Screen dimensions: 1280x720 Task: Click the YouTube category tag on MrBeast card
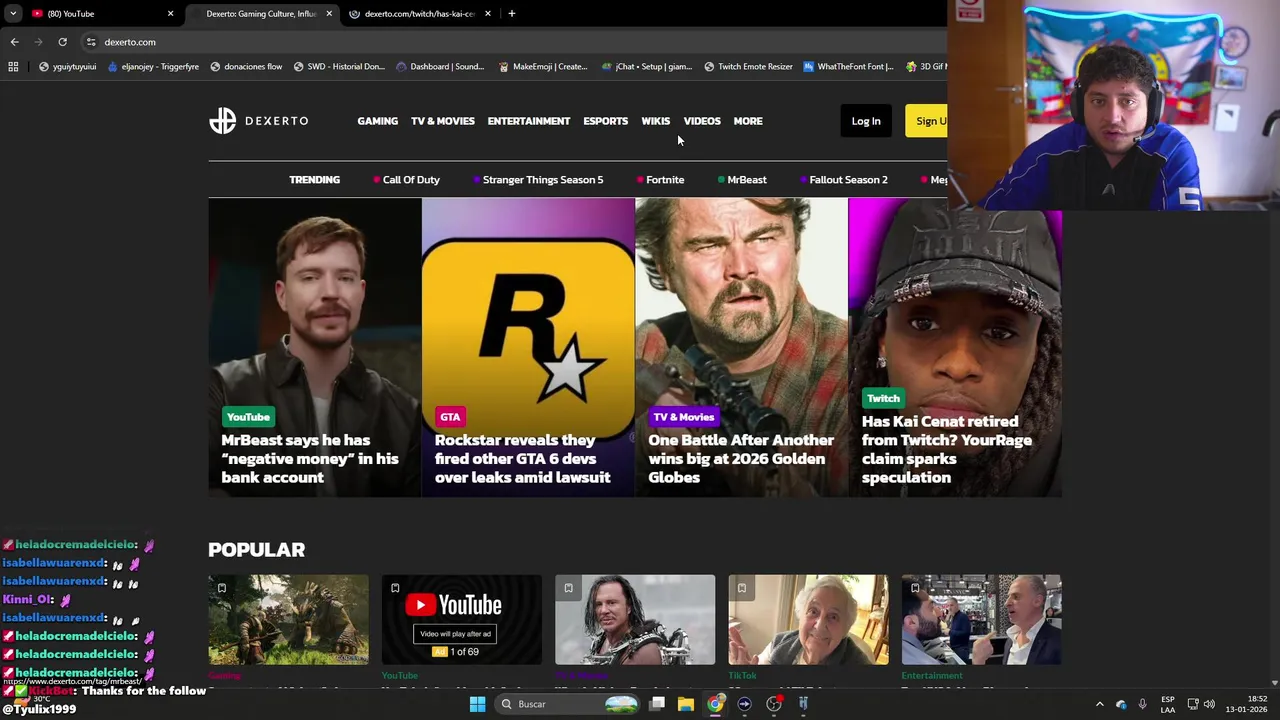pos(248,417)
